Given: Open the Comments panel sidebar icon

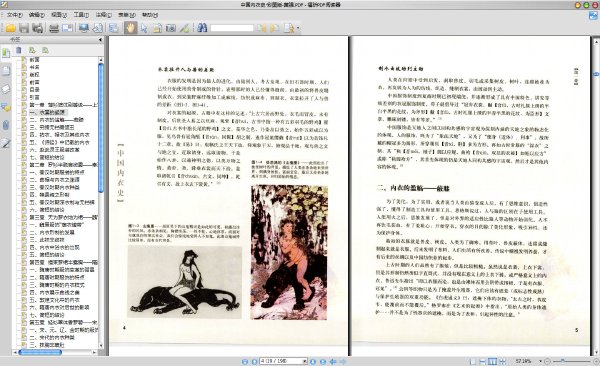Looking at the screenshot, I should click(6, 107).
